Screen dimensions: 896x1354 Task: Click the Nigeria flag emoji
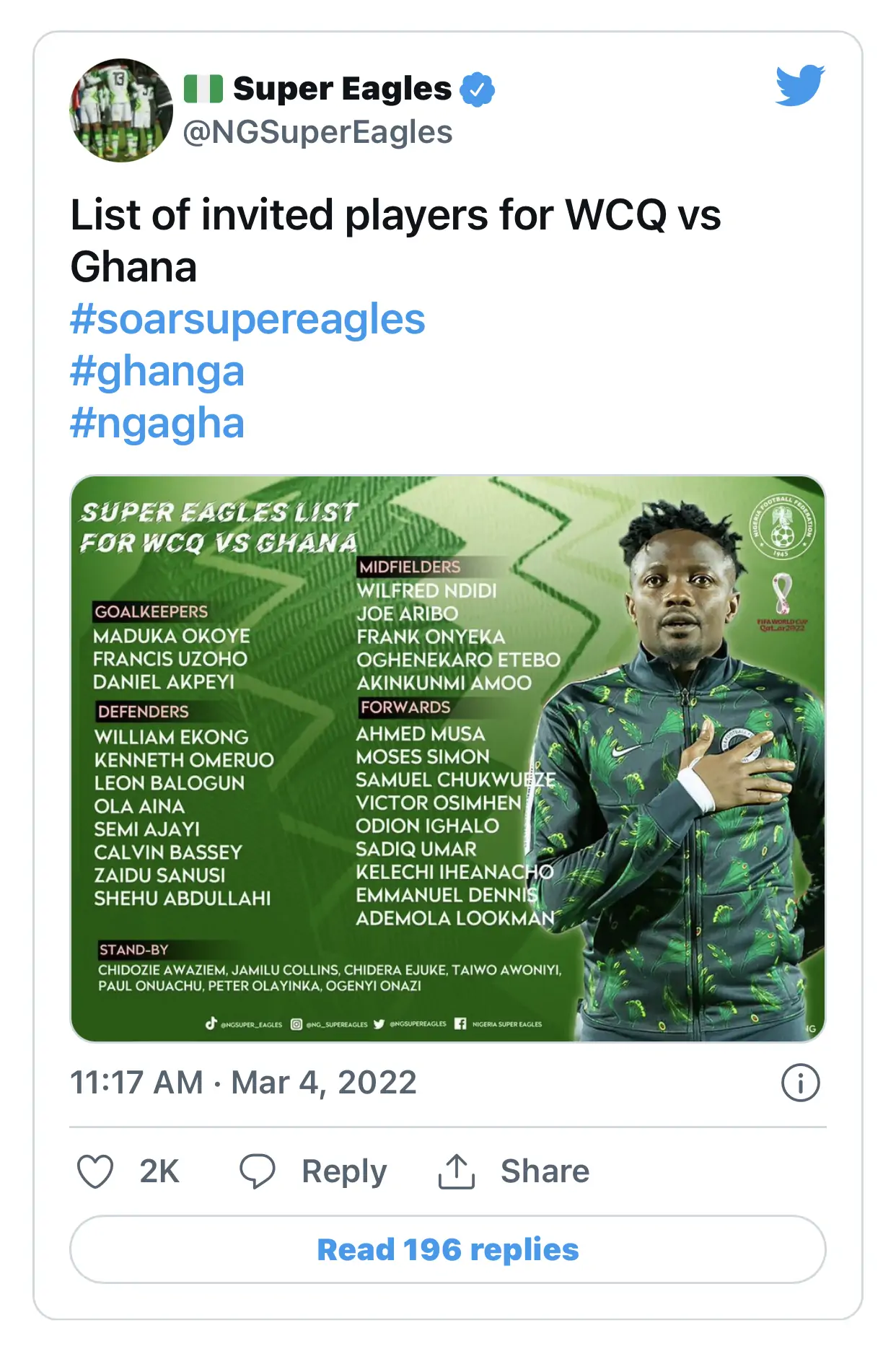203,89
